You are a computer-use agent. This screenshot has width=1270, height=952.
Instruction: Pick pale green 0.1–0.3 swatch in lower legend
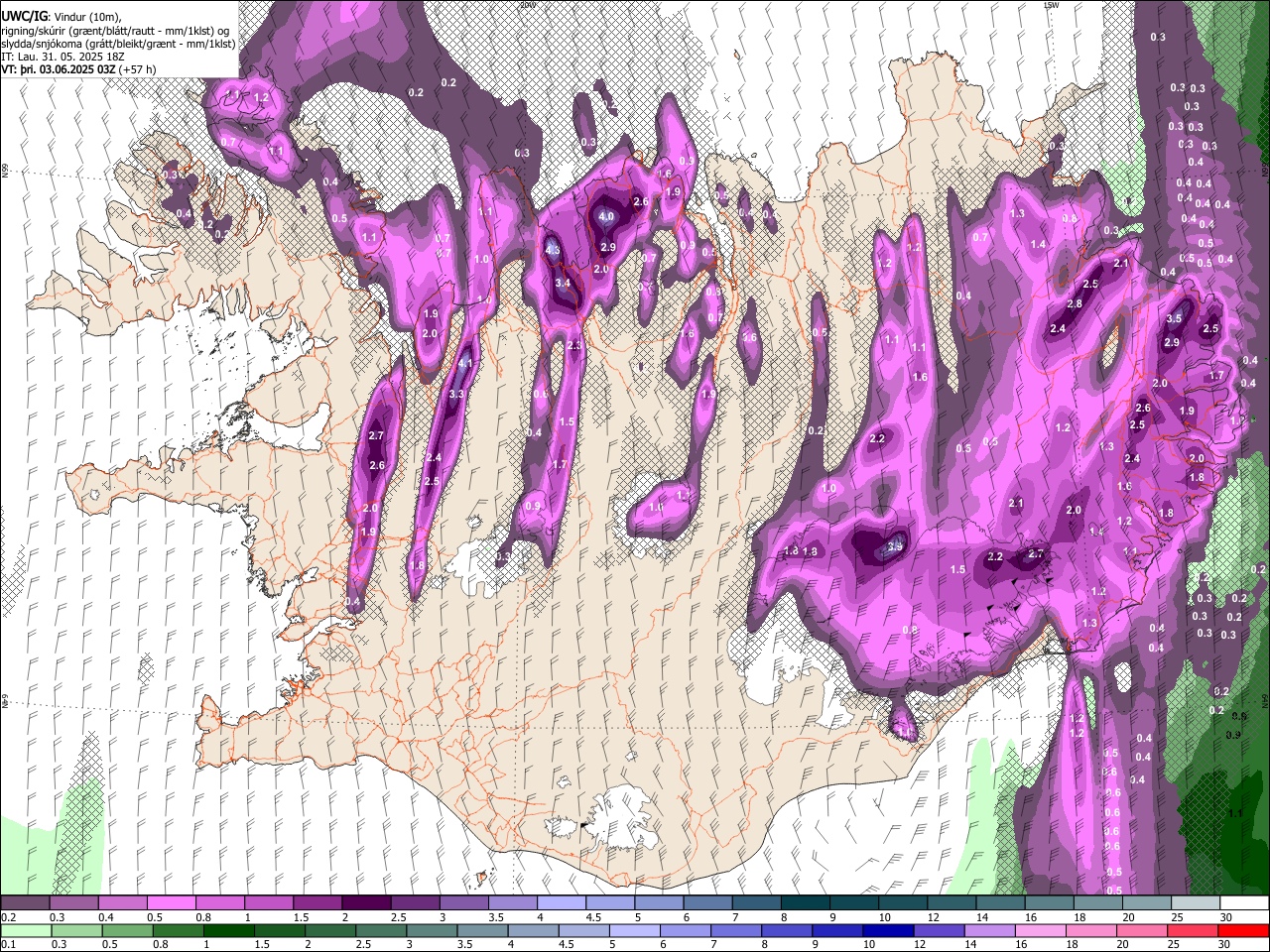(25, 931)
